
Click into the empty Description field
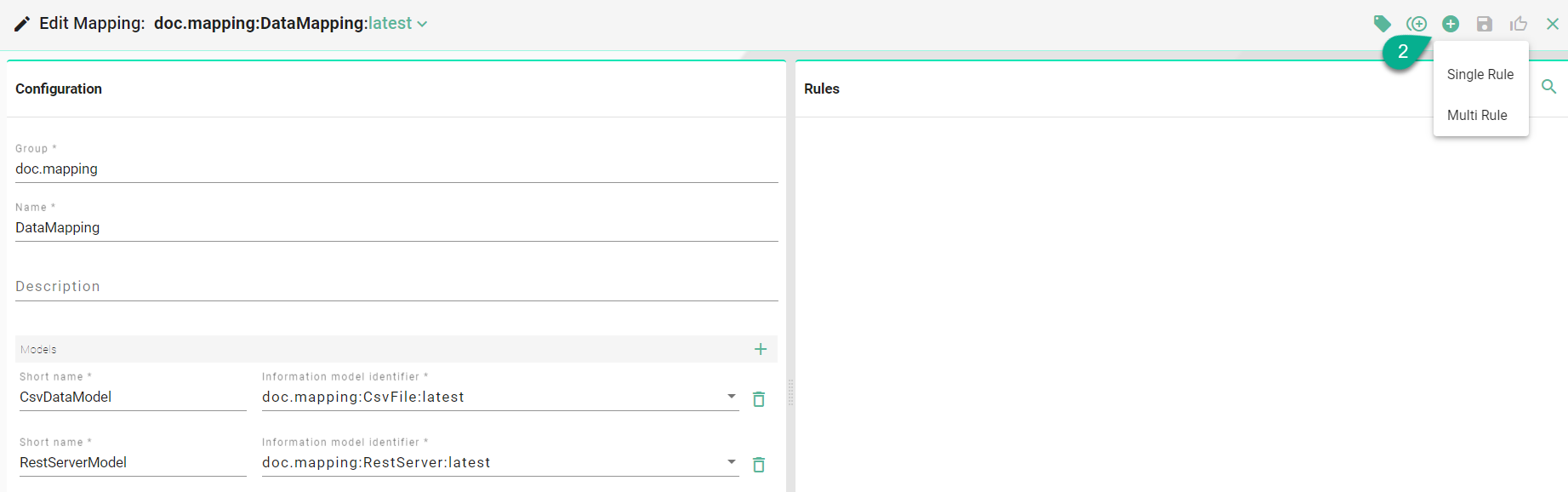click(x=396, y=287)
